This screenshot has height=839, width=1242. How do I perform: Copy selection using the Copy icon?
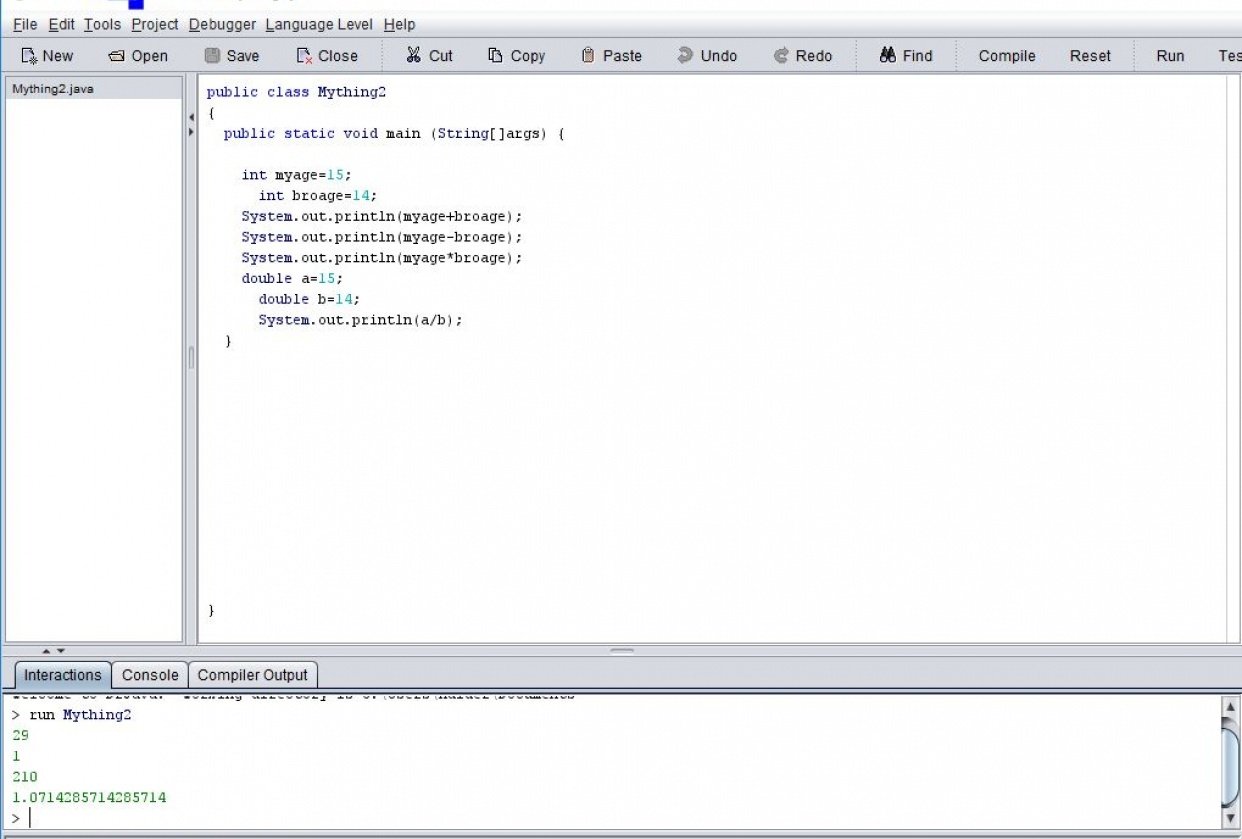(495, 56)
